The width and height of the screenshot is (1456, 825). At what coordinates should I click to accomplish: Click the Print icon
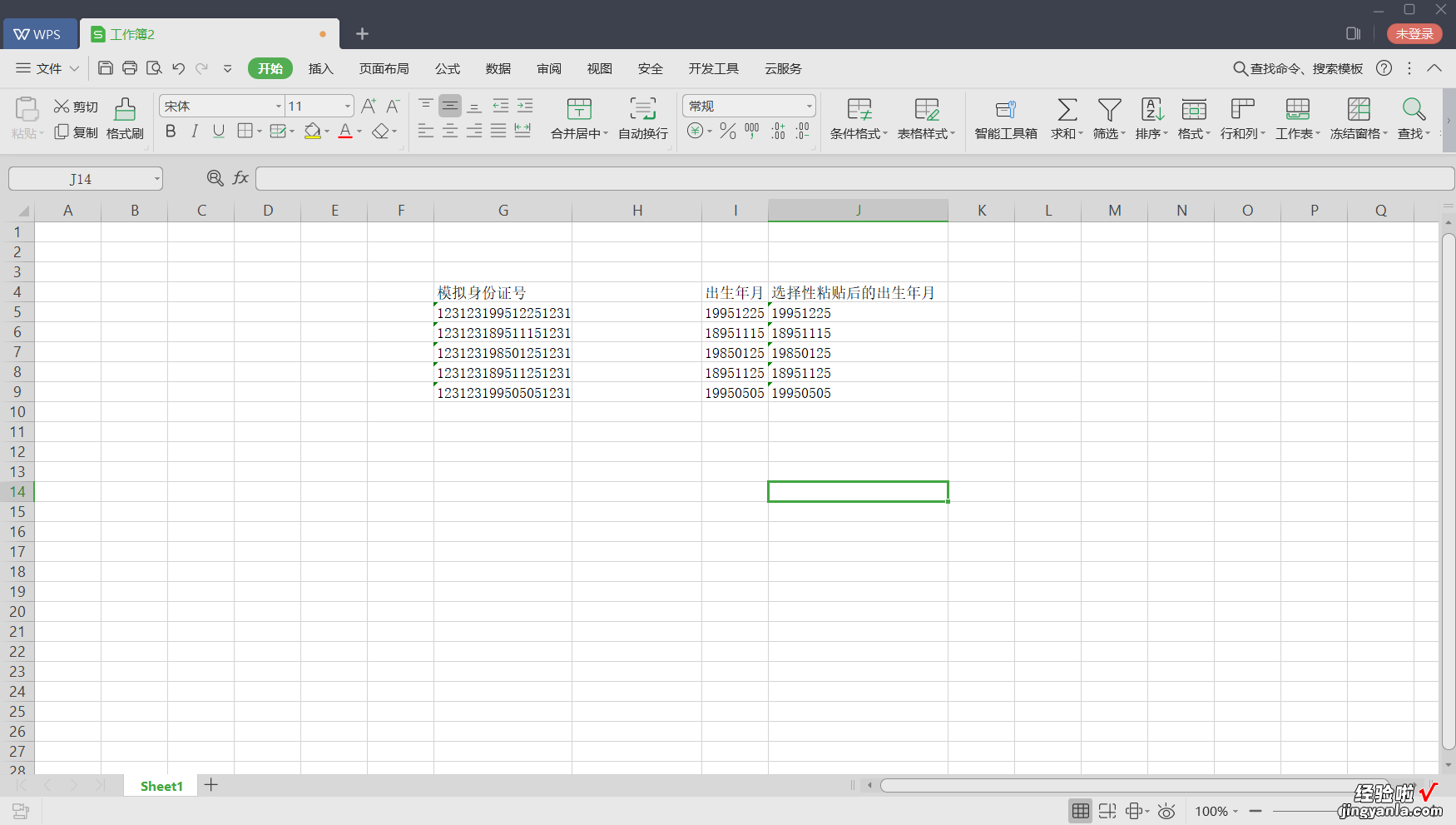(130, 68)
